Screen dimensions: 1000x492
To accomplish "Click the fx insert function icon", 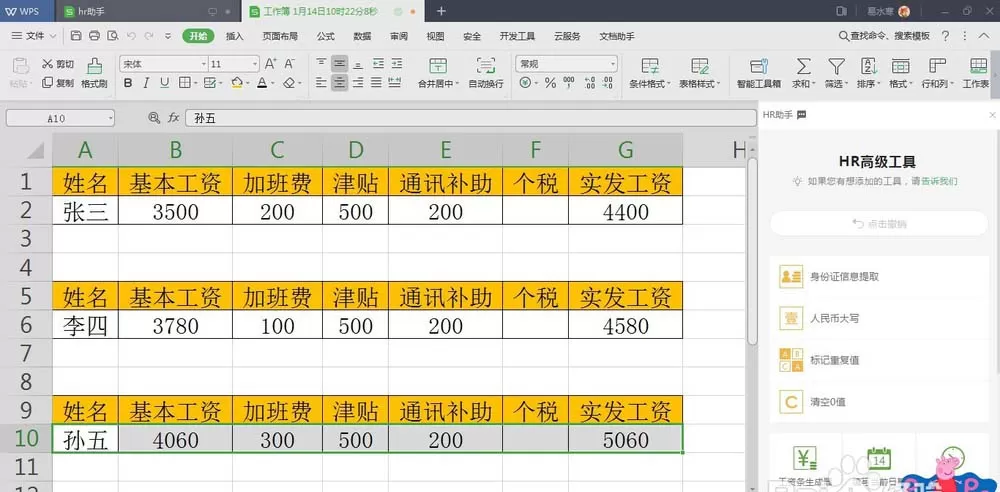I will pos(173,117).
